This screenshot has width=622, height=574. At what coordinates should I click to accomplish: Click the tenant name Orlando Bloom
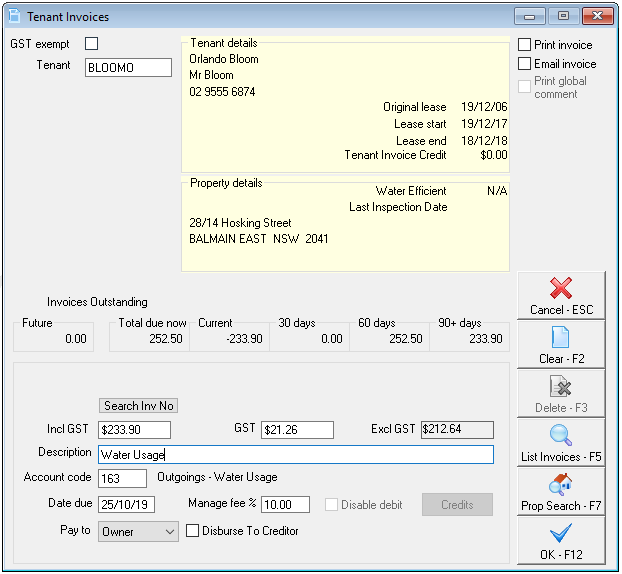[224, 59]
